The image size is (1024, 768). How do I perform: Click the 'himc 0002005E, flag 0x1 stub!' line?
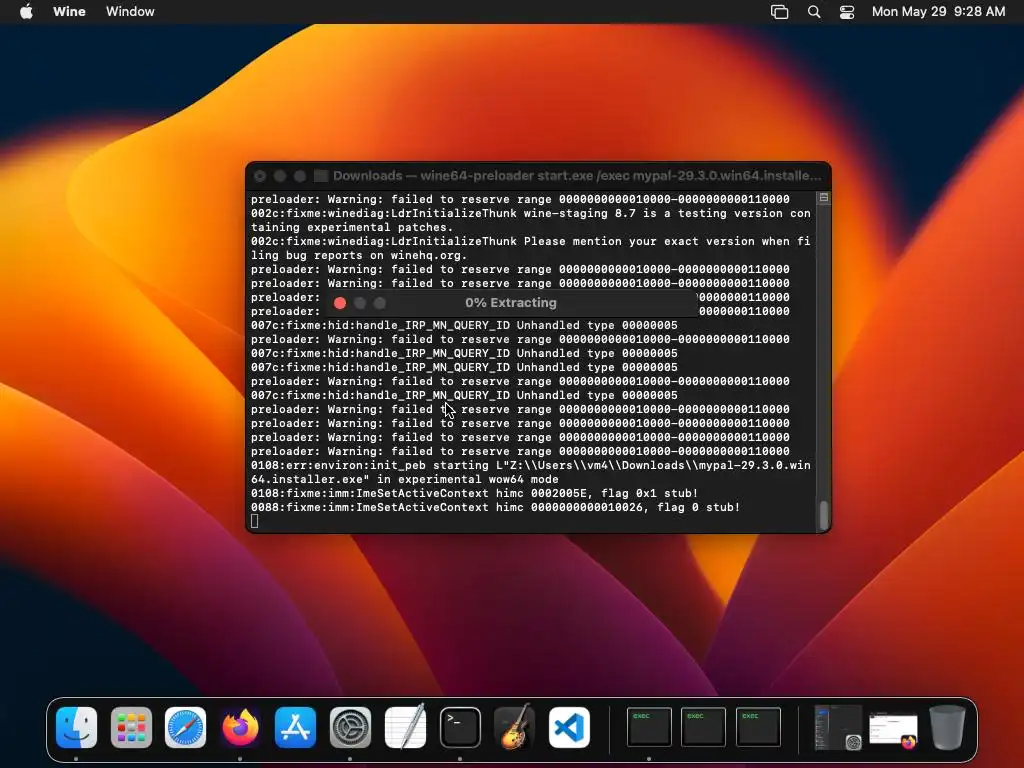click(x=474, y=494)
